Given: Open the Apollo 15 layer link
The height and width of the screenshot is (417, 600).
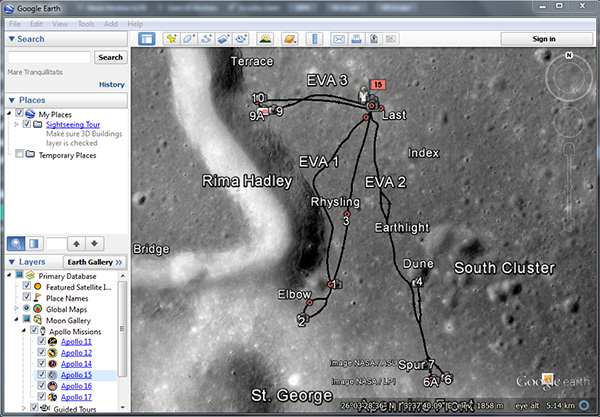Looking at the screenshot, I should pyautogui.click(x=76, y=374).
